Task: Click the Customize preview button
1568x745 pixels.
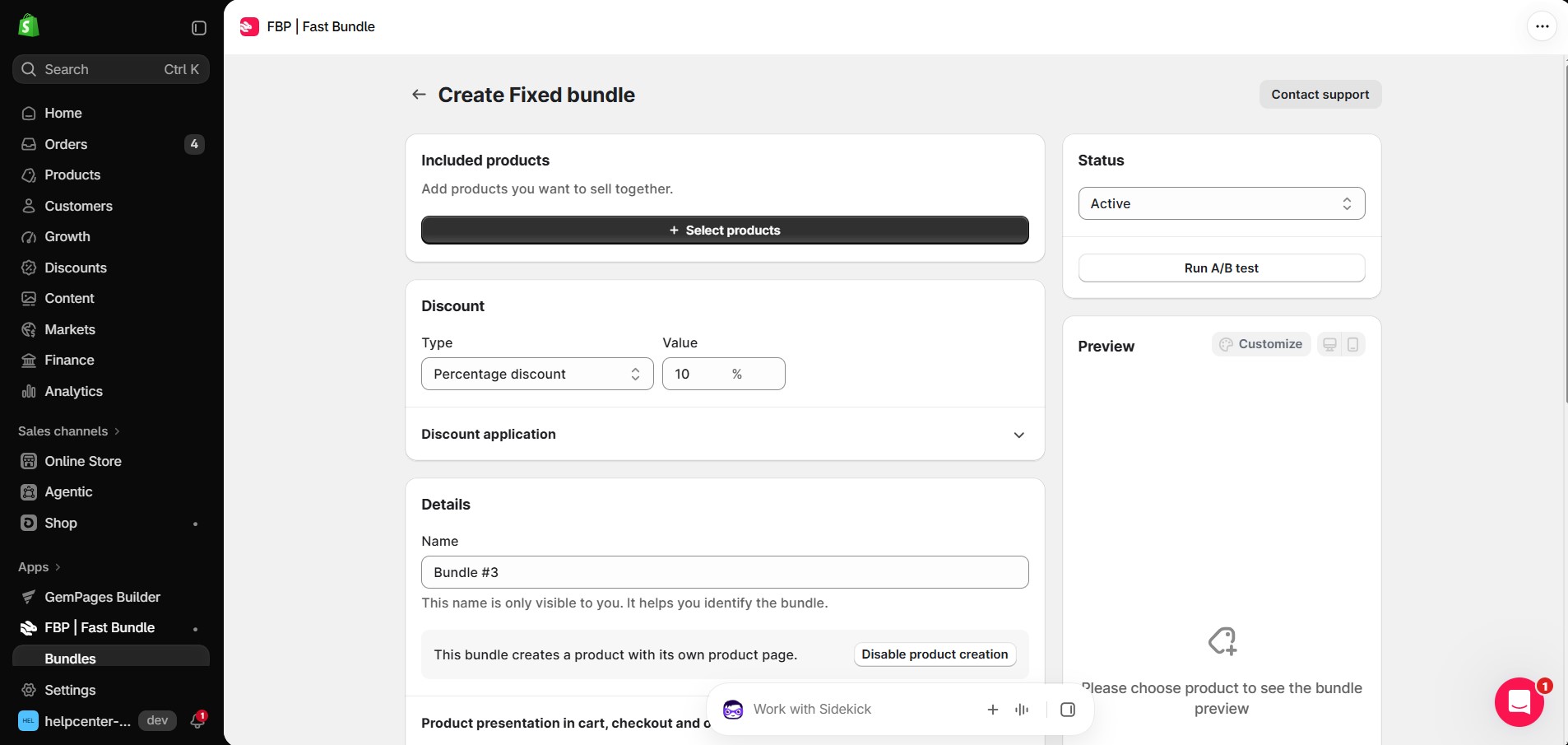Action: coord(1261,344)
